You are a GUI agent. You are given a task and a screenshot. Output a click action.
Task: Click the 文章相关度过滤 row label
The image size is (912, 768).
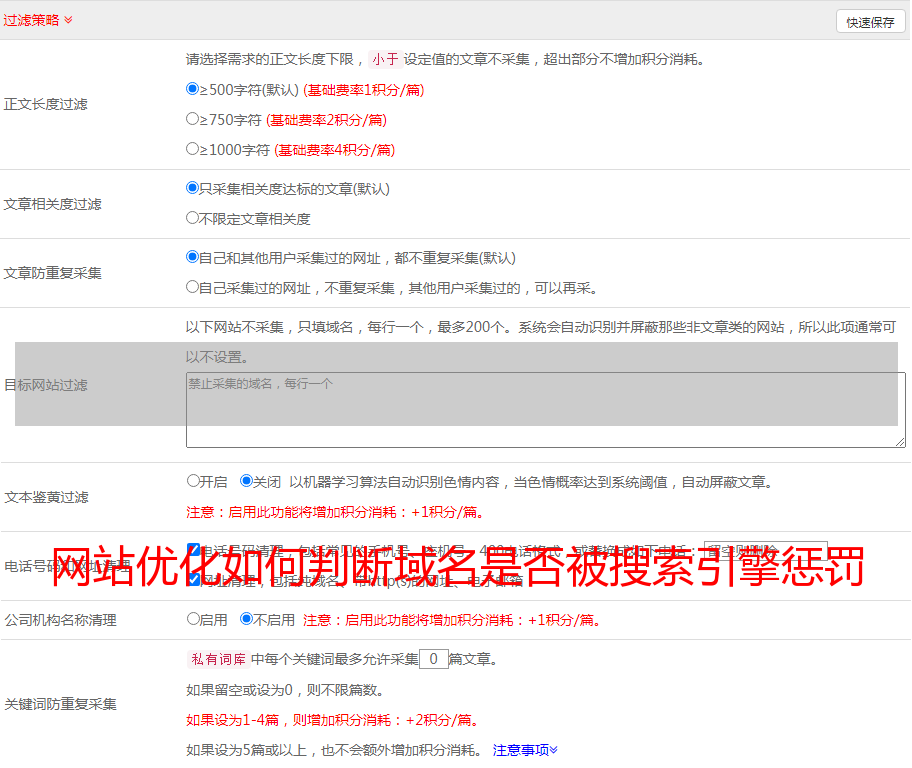52,204
